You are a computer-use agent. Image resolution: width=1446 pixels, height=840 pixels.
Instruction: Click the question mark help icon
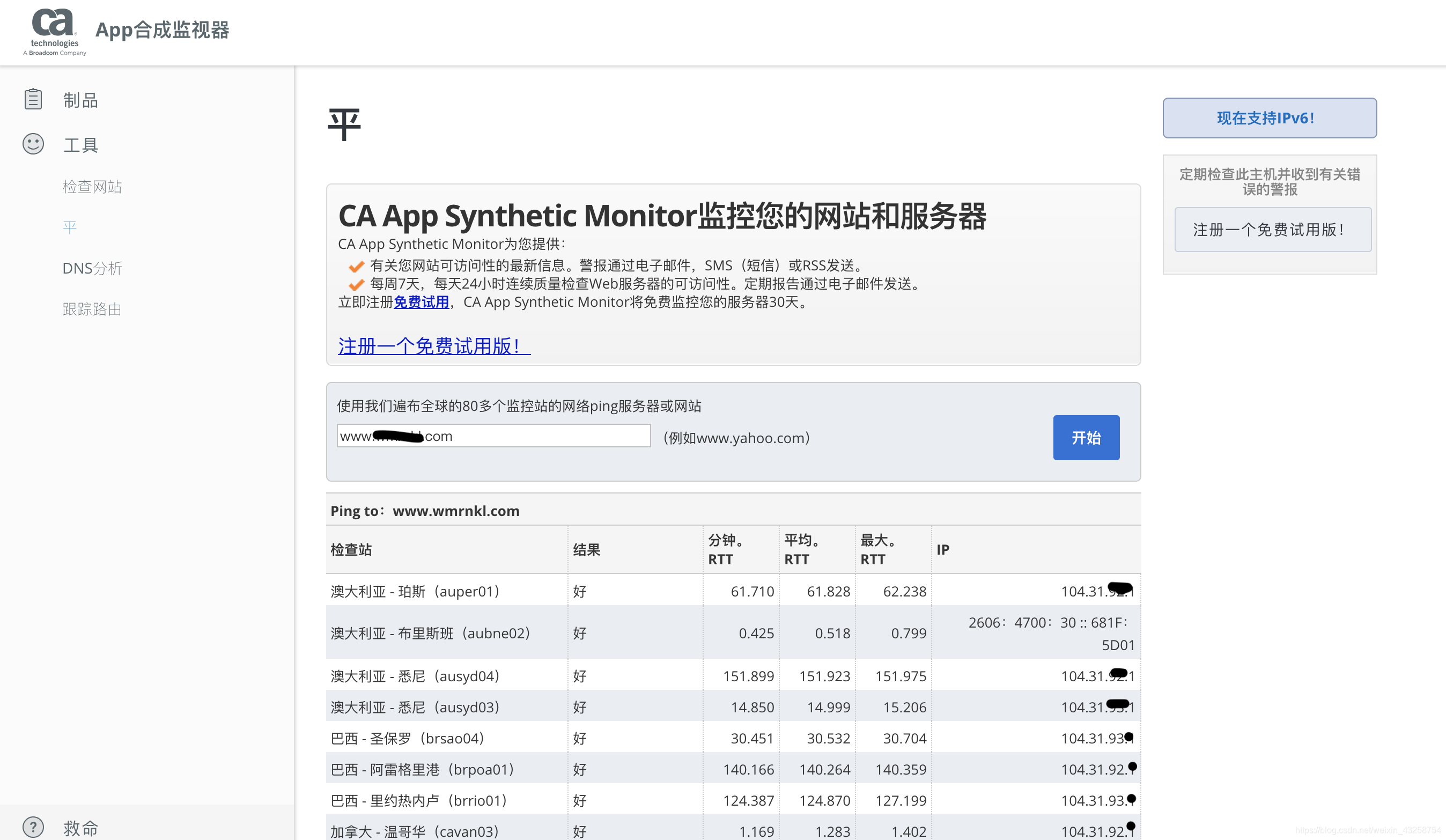33,827
